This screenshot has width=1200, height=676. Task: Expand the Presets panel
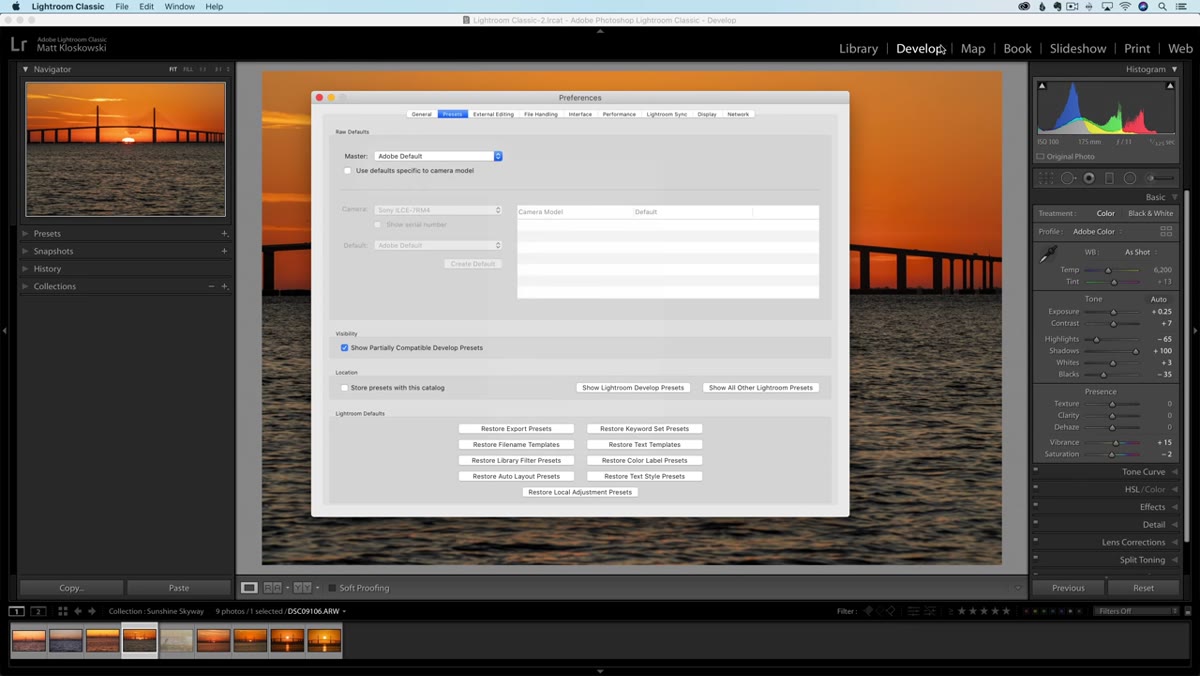click(x=26, y=233)
